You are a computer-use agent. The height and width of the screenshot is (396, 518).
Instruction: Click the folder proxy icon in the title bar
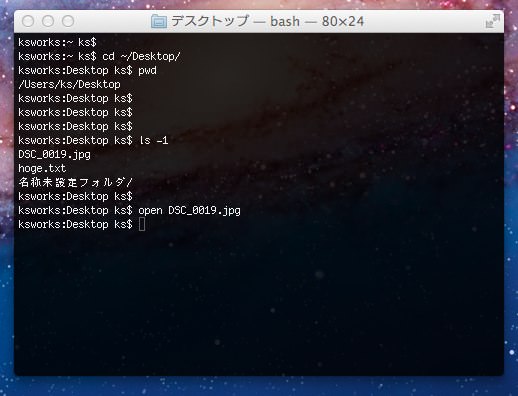(x=159, y=22)
